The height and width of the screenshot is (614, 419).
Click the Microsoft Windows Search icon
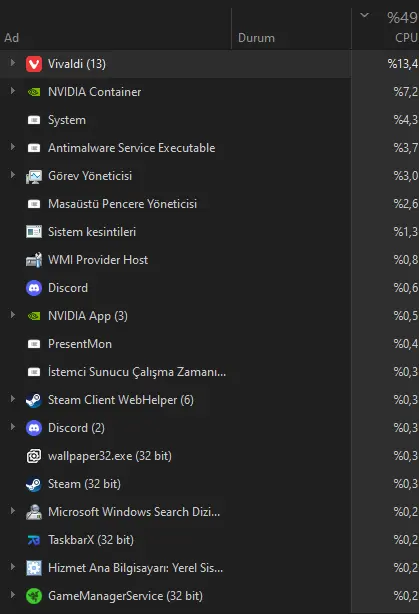(x=34, y=512)
